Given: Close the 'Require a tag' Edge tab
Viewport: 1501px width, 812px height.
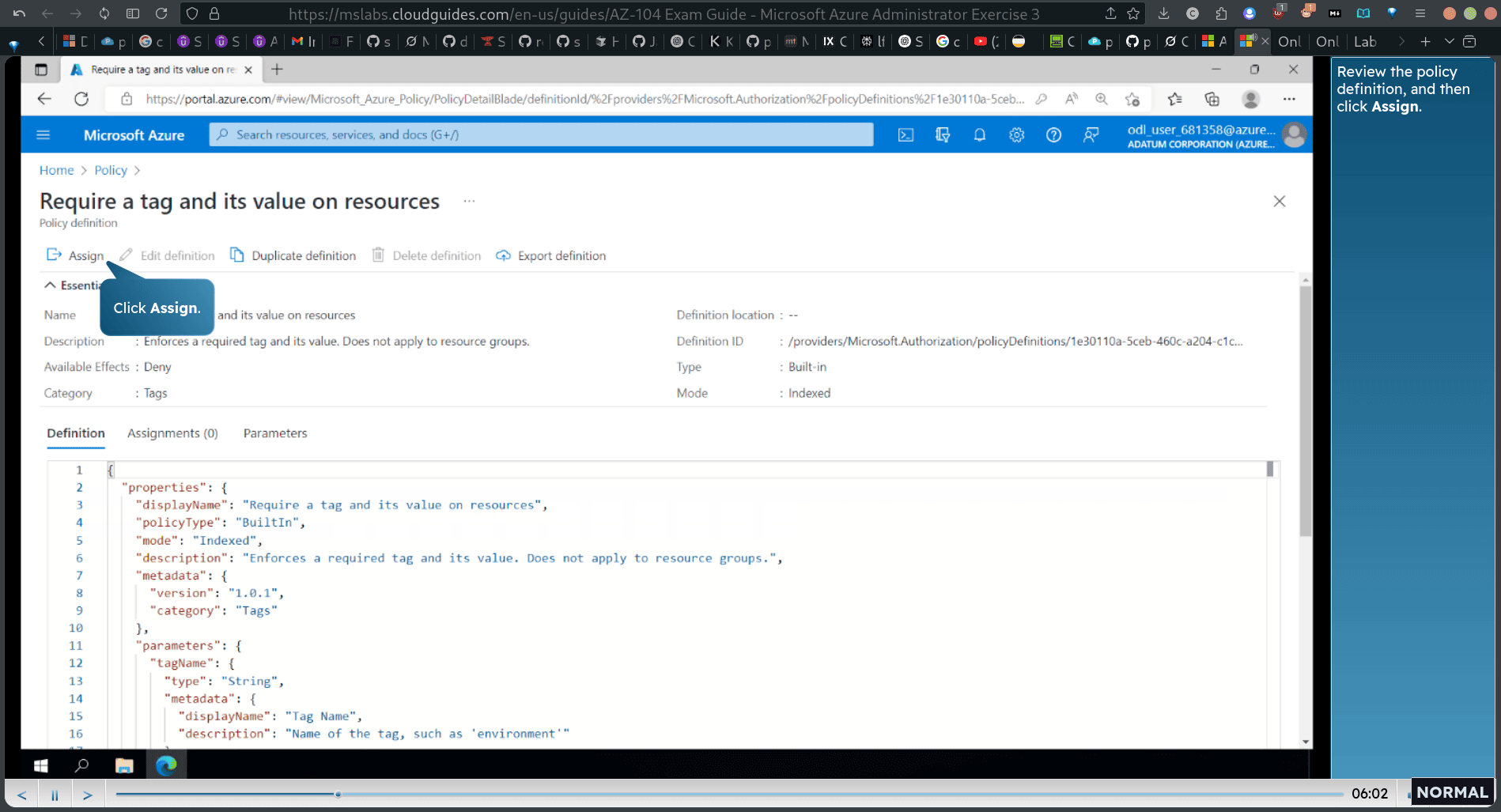Looking at the screenshot, I should [248, 70].
